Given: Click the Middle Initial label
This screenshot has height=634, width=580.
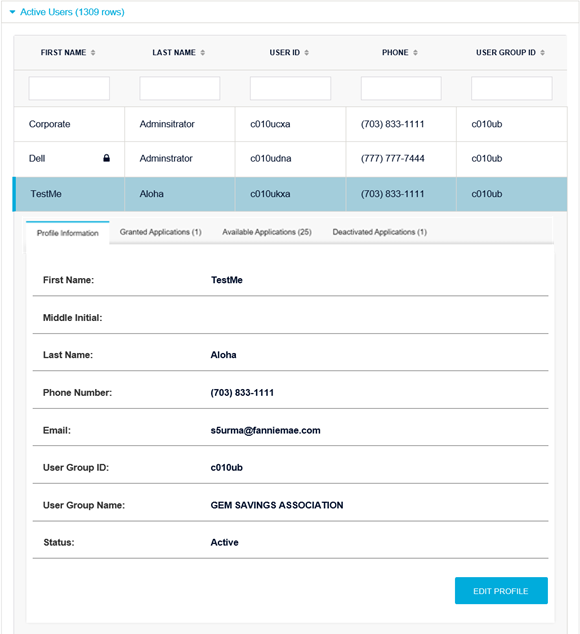Looking at the screenshot, I should coord(72,318).
